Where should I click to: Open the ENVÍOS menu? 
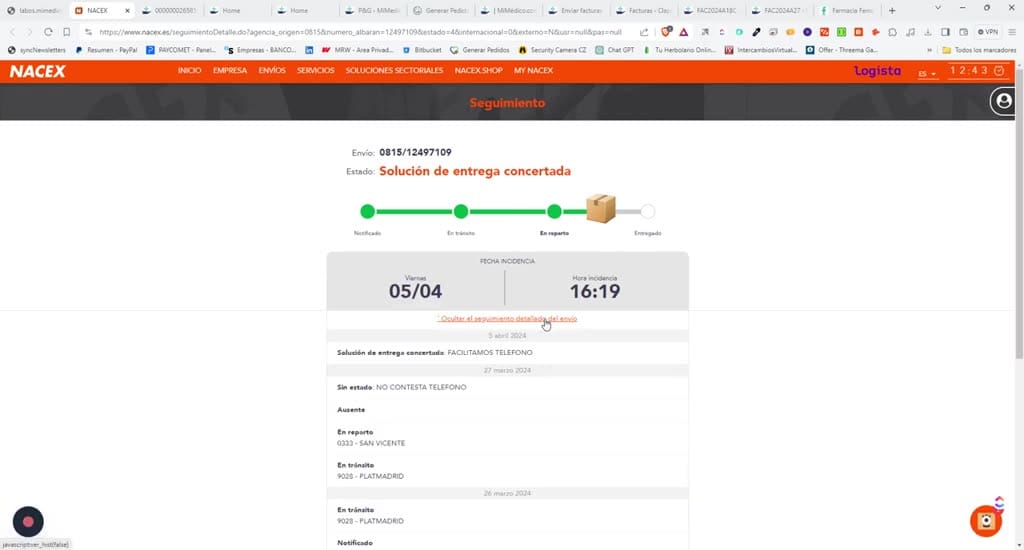click(x=272, y=71)
